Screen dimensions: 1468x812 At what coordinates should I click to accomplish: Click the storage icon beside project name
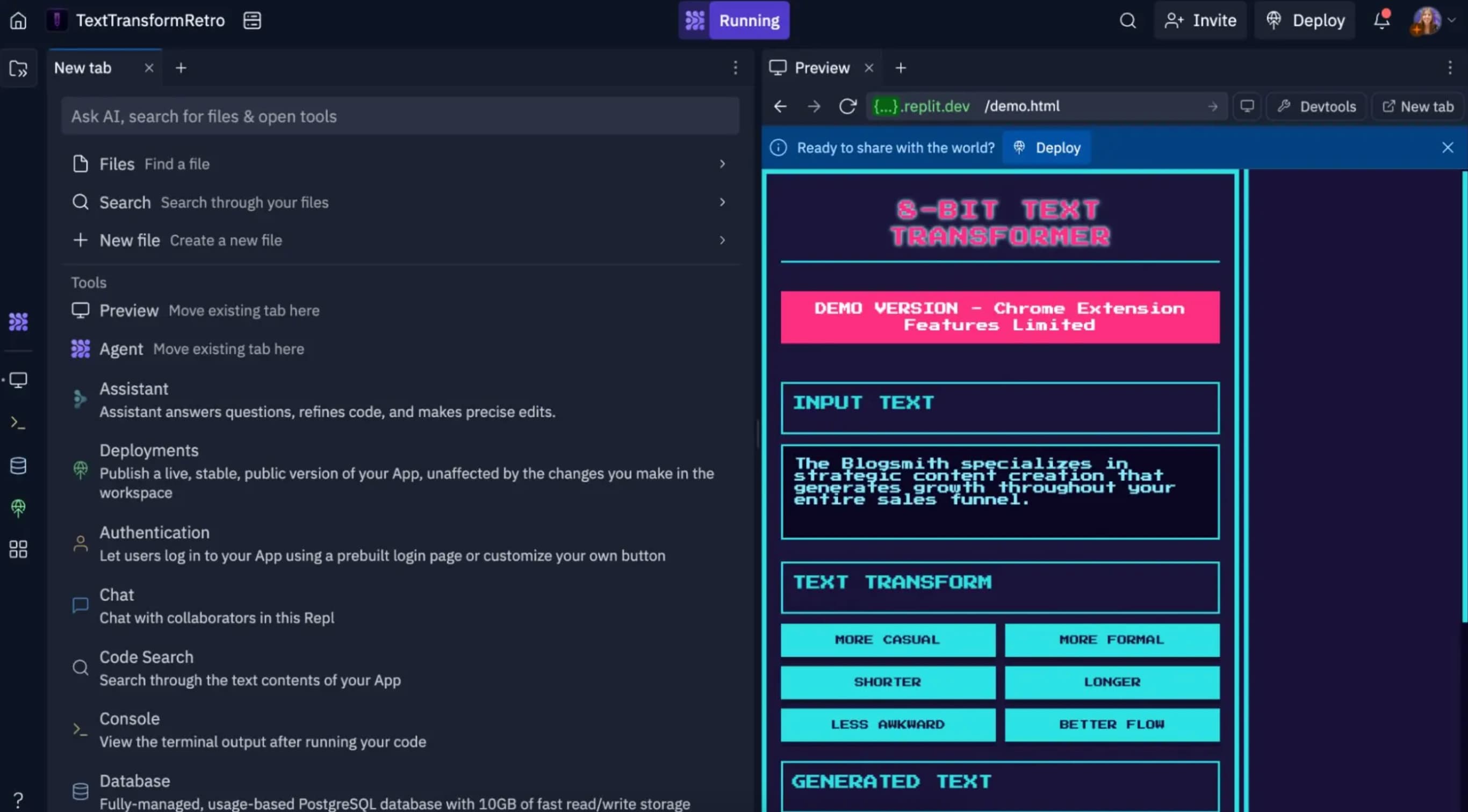click(x=252, y=20)
